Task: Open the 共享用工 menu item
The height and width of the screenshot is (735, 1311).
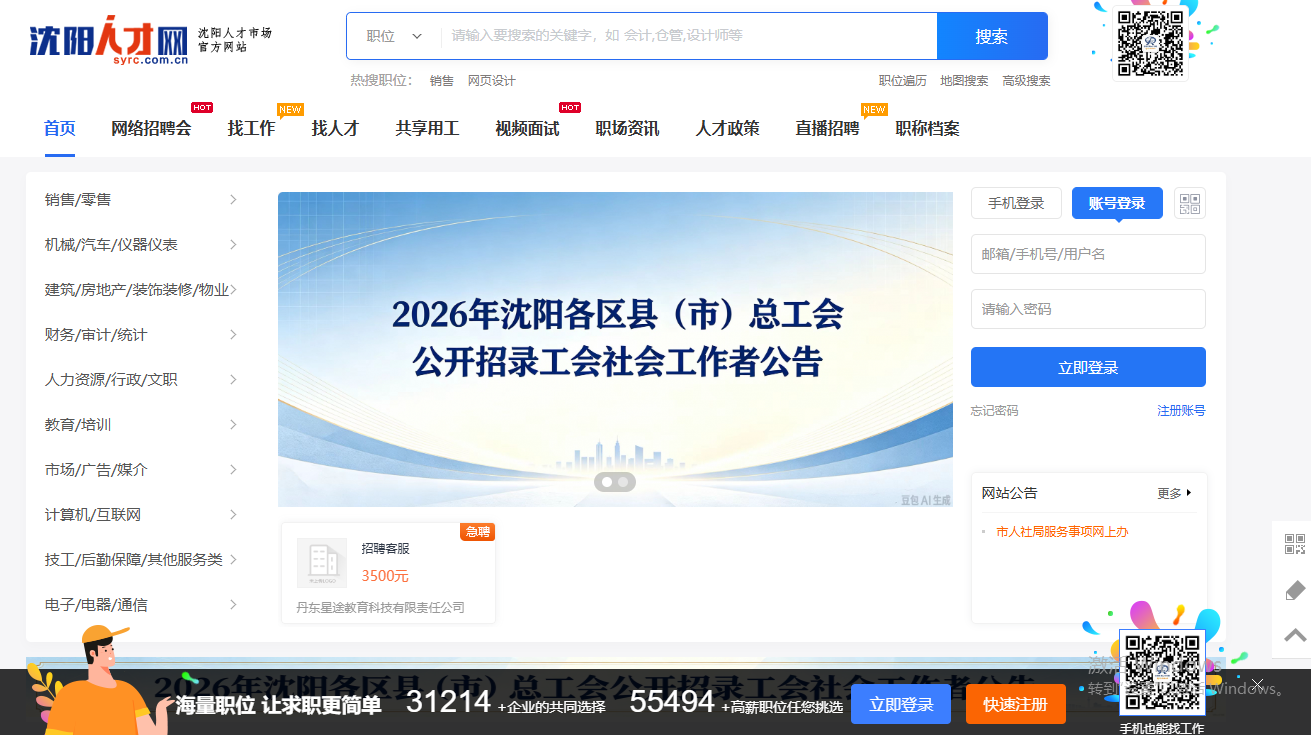Action: pyautogui.click(x=427, y=128)
